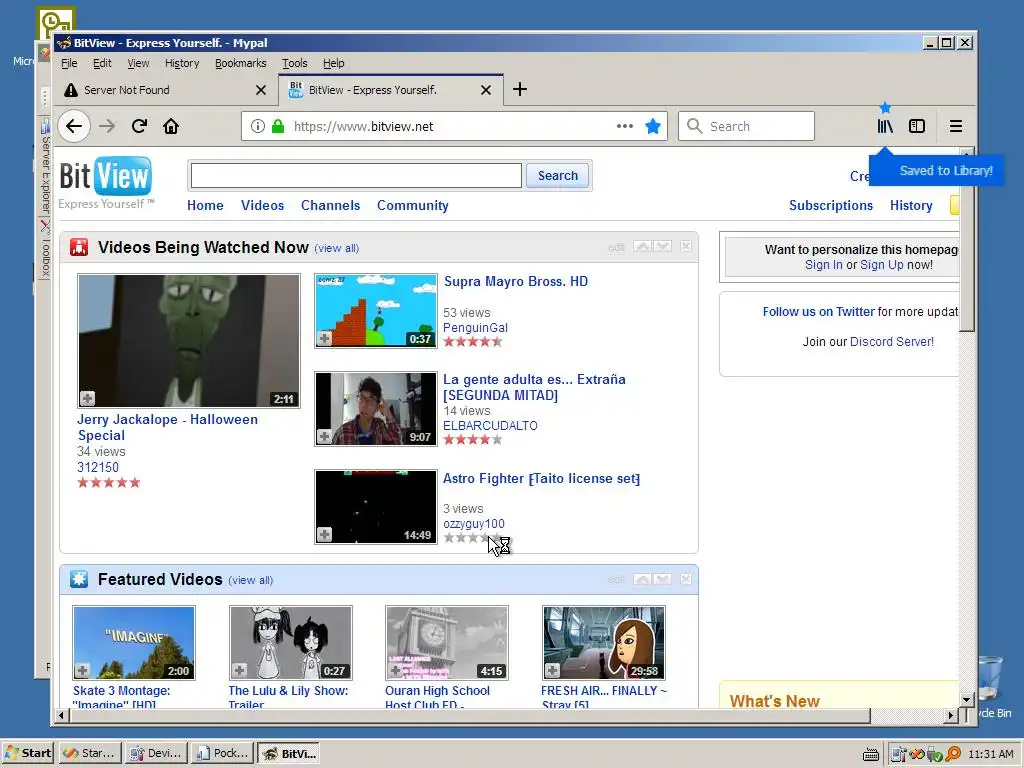1024x768 pixels.
Task: Open the Tools menu
Action: point(295,63)
